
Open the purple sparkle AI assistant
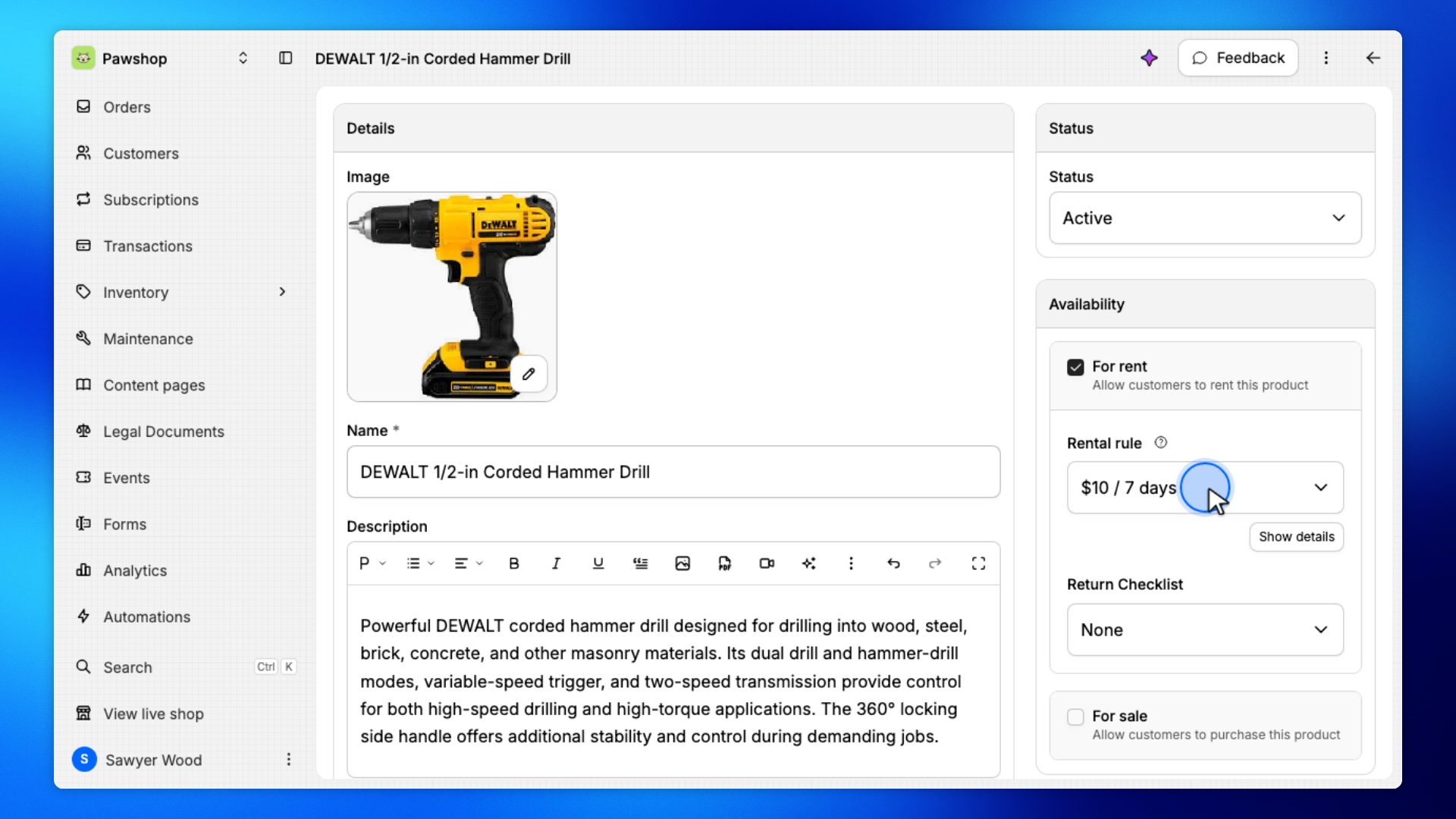coord(1149,58)
